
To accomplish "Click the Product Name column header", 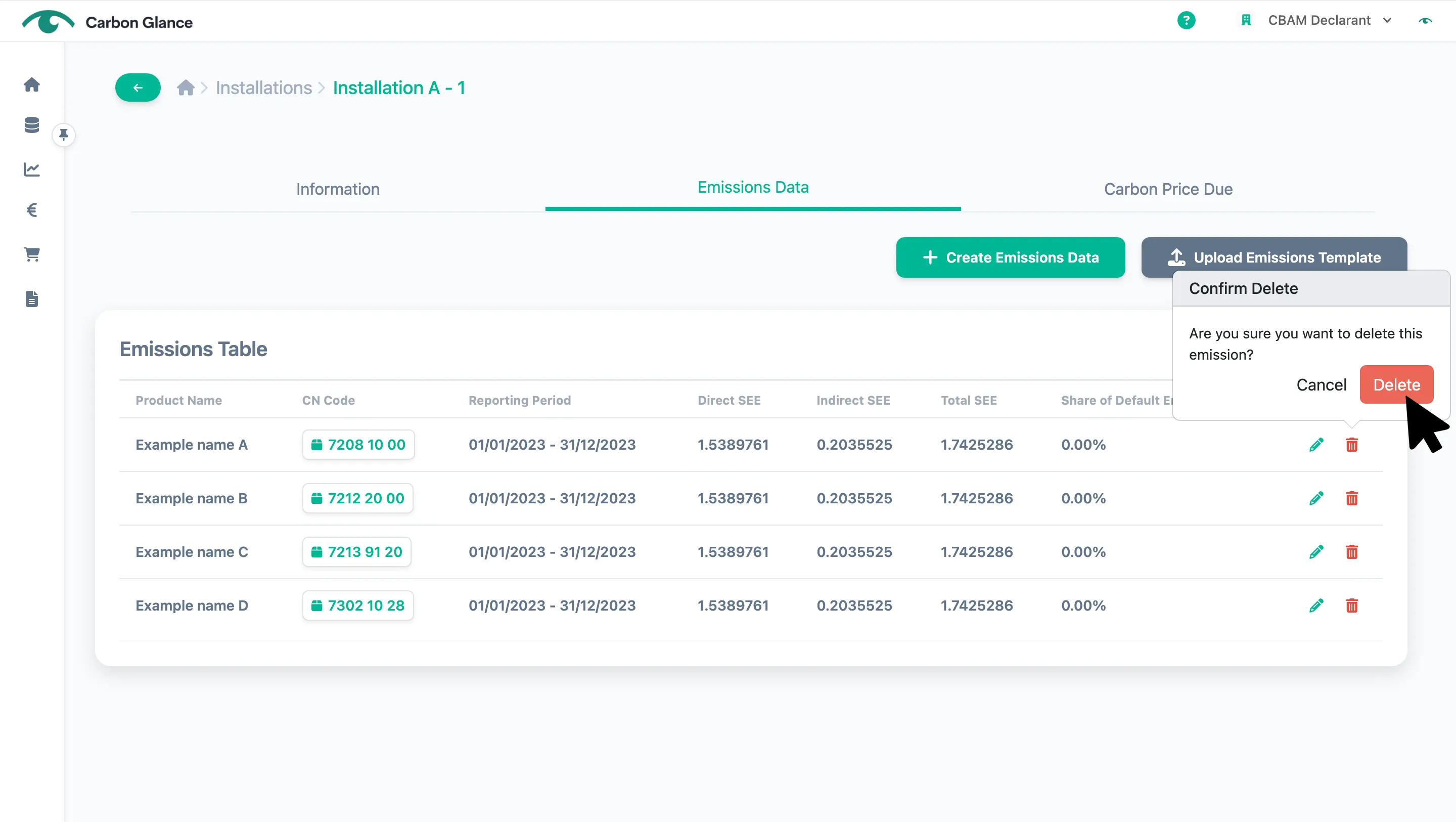I will [178, 401].
